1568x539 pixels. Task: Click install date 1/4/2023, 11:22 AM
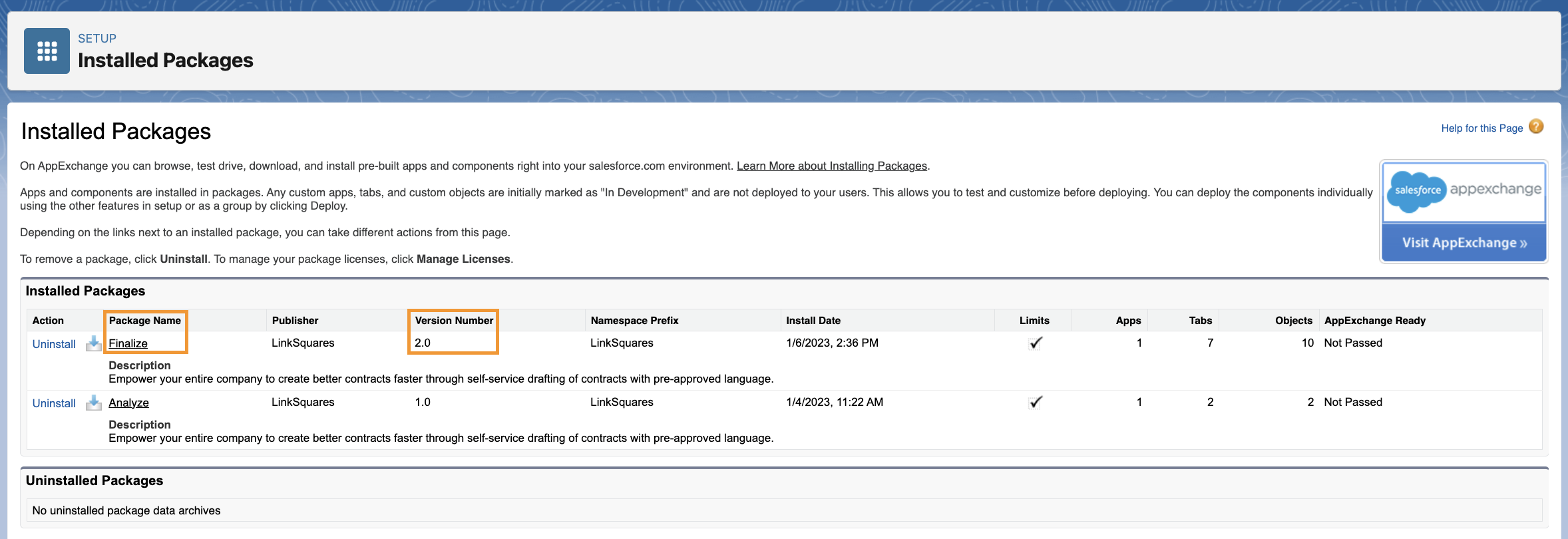tap(835, 402)
